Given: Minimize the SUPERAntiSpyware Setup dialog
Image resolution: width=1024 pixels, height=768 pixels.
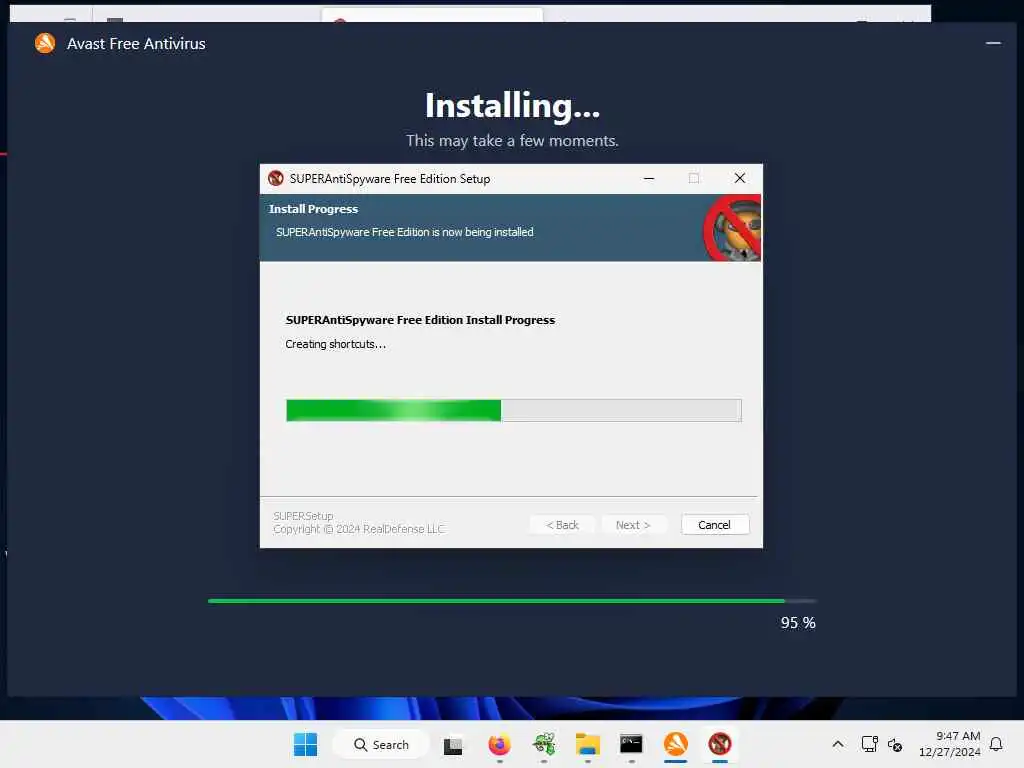Looking at the screenshot, I should [648, 178].
